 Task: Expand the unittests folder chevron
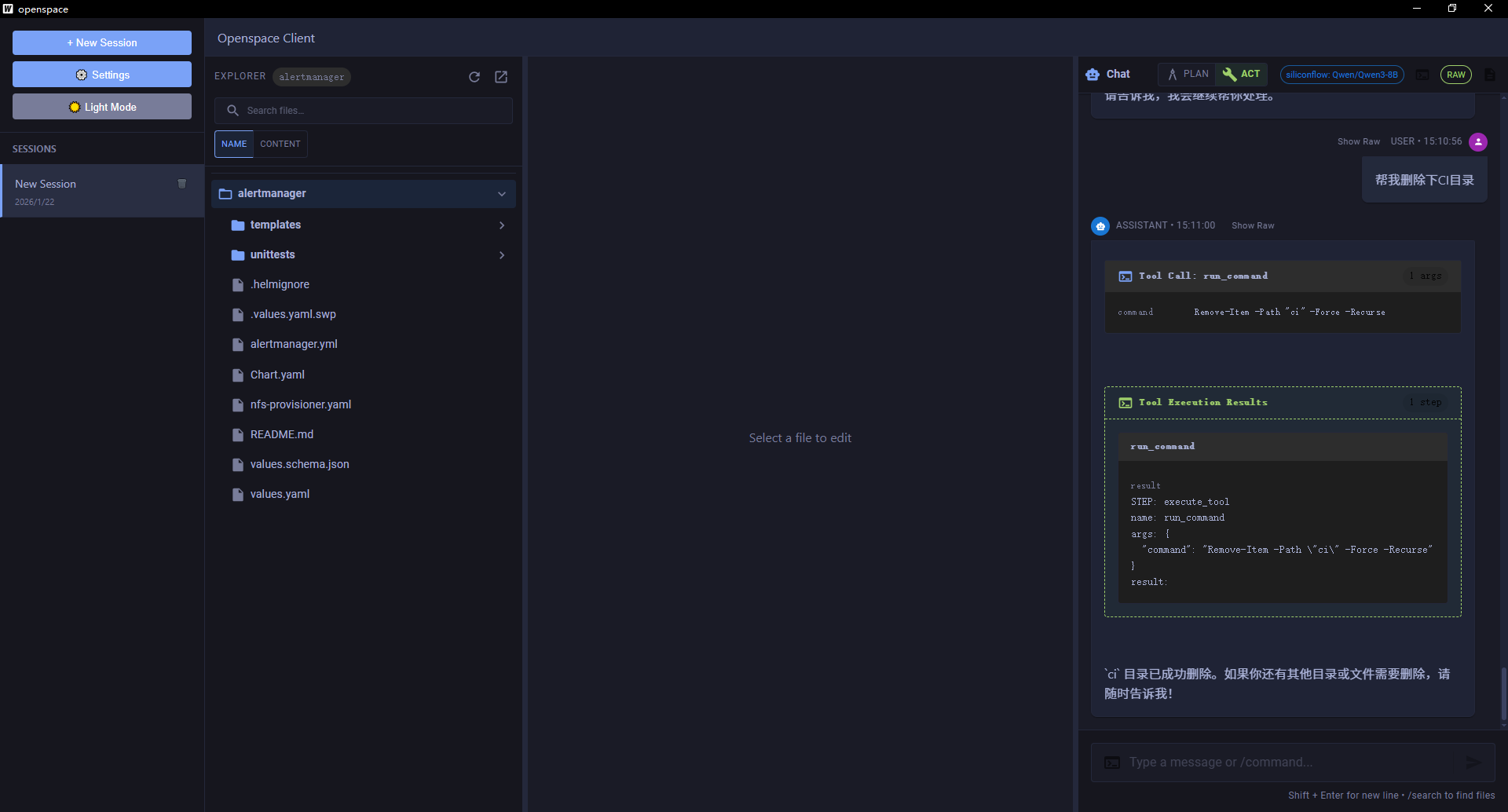502,255
